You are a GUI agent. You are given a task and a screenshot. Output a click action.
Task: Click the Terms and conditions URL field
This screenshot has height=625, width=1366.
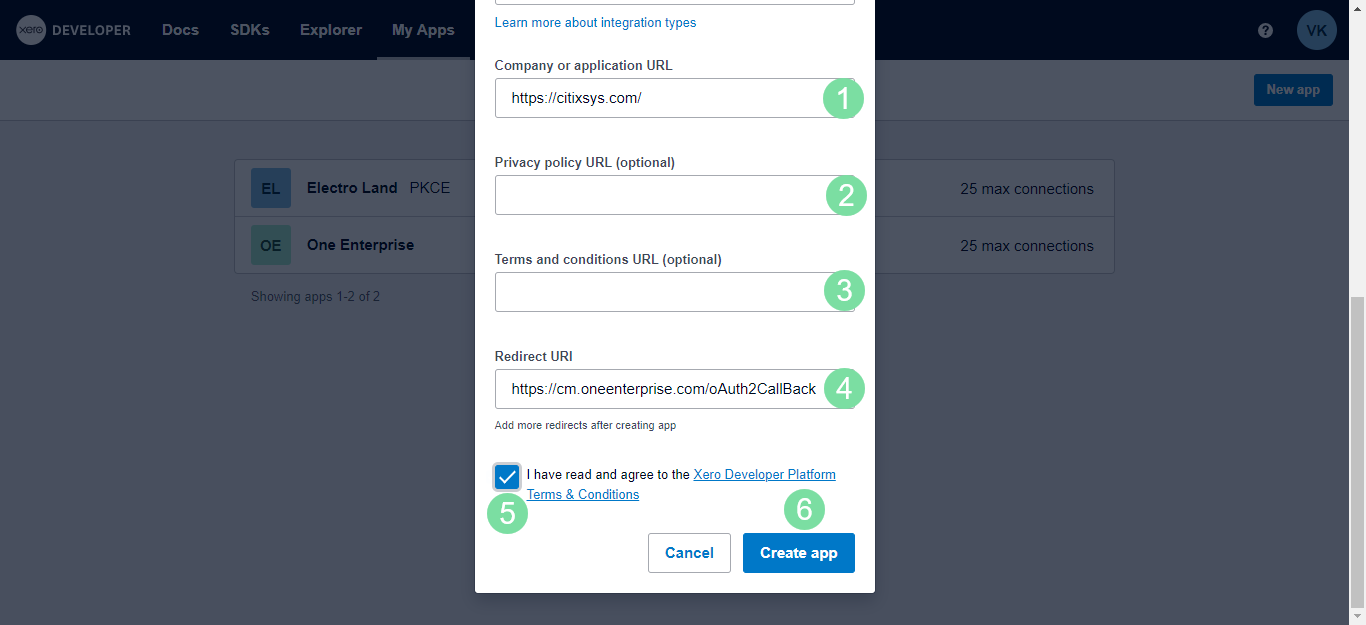coord(660,292)
